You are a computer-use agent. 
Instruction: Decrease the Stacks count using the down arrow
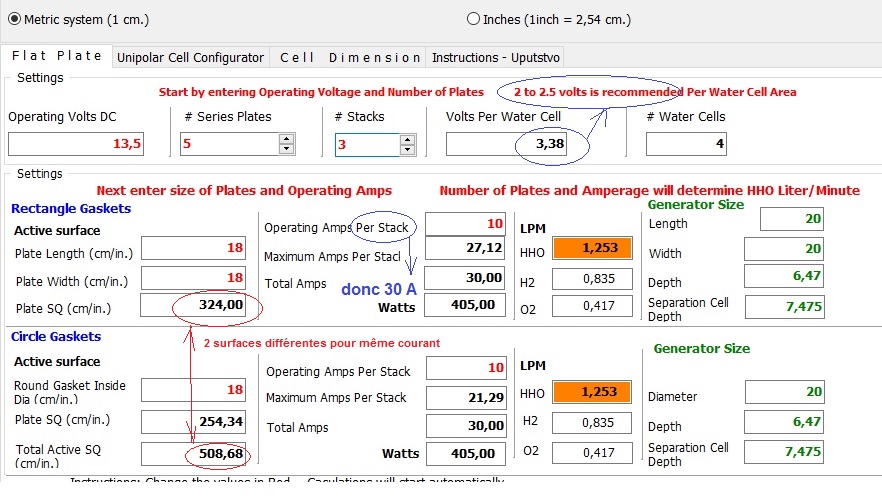tap(405, 150)
